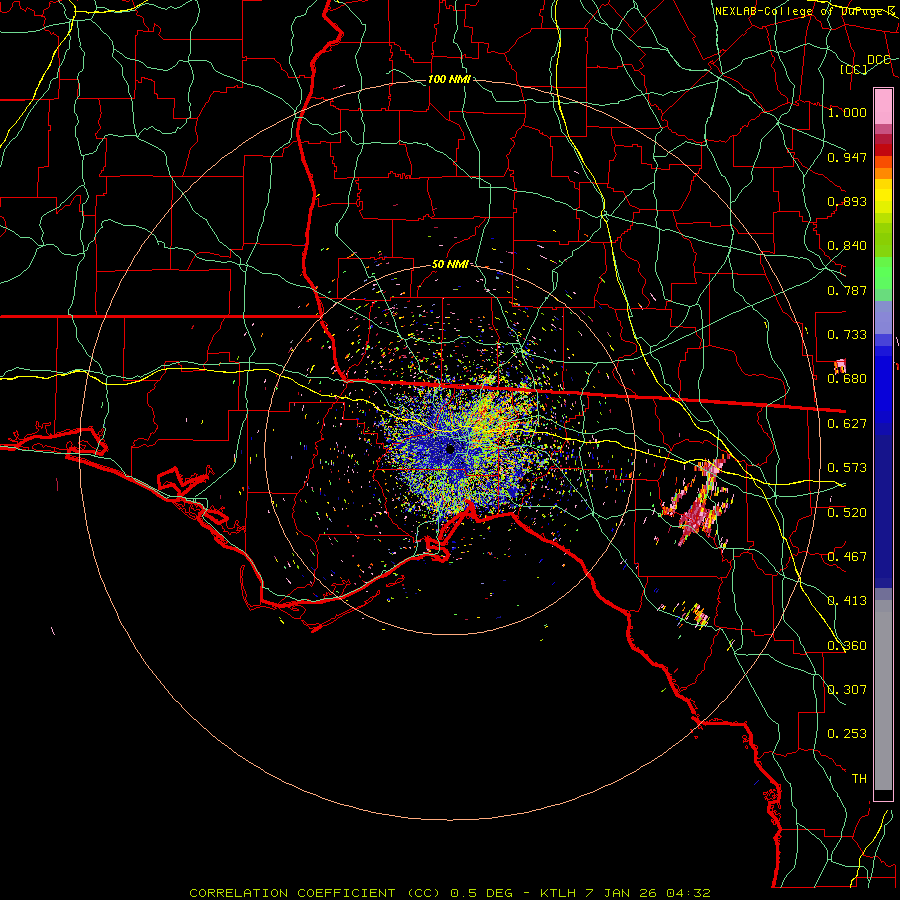
Task: Click the [CC] unit label above the color bar
Action: coord(854,69)
